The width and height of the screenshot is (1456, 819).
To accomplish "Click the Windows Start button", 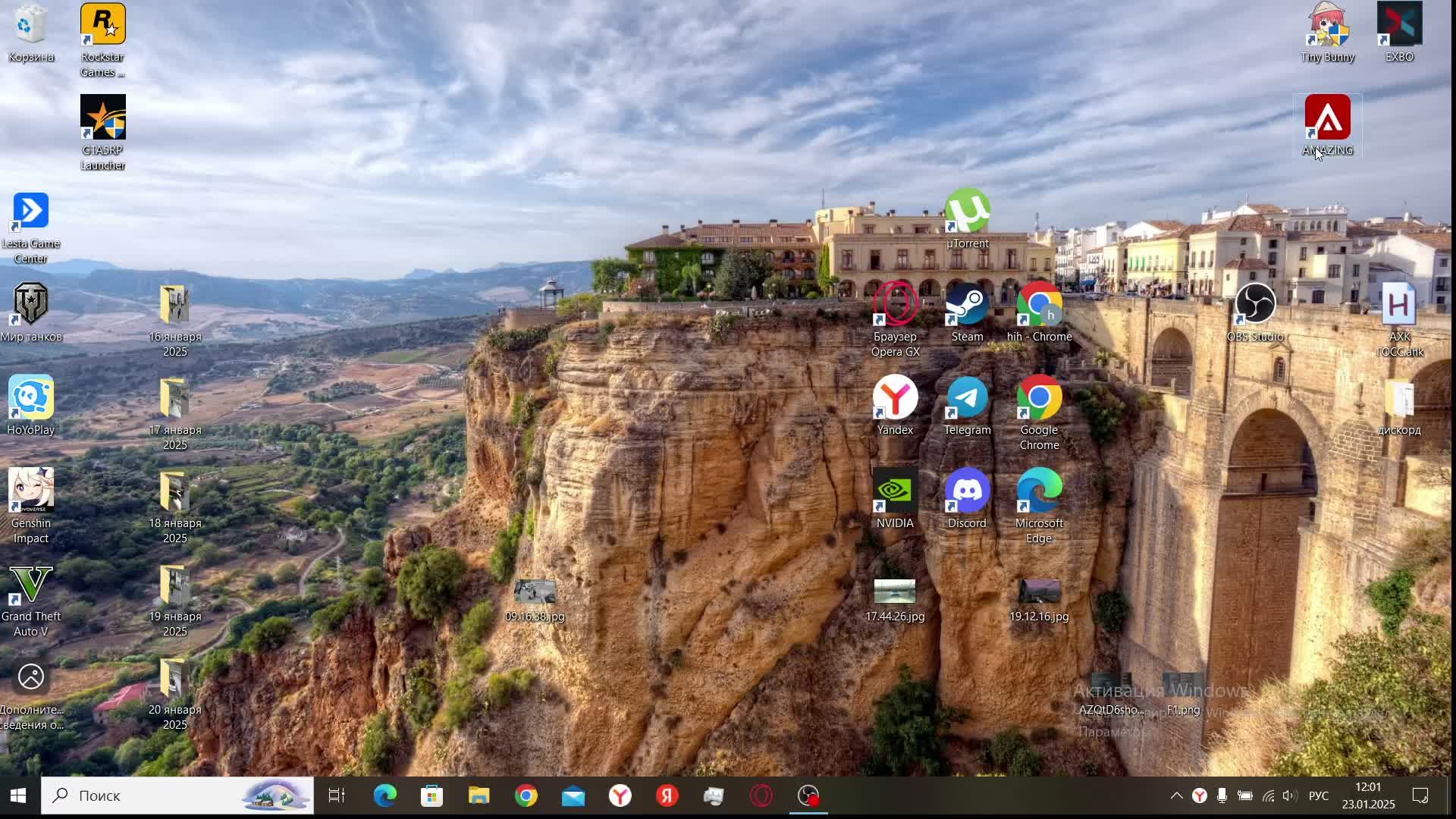I will (19, 795).
